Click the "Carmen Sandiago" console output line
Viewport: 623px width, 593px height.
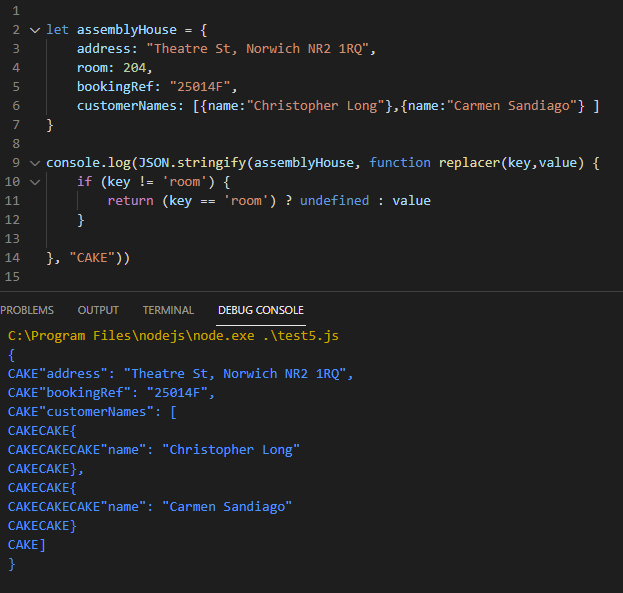(x=150, y=507)
